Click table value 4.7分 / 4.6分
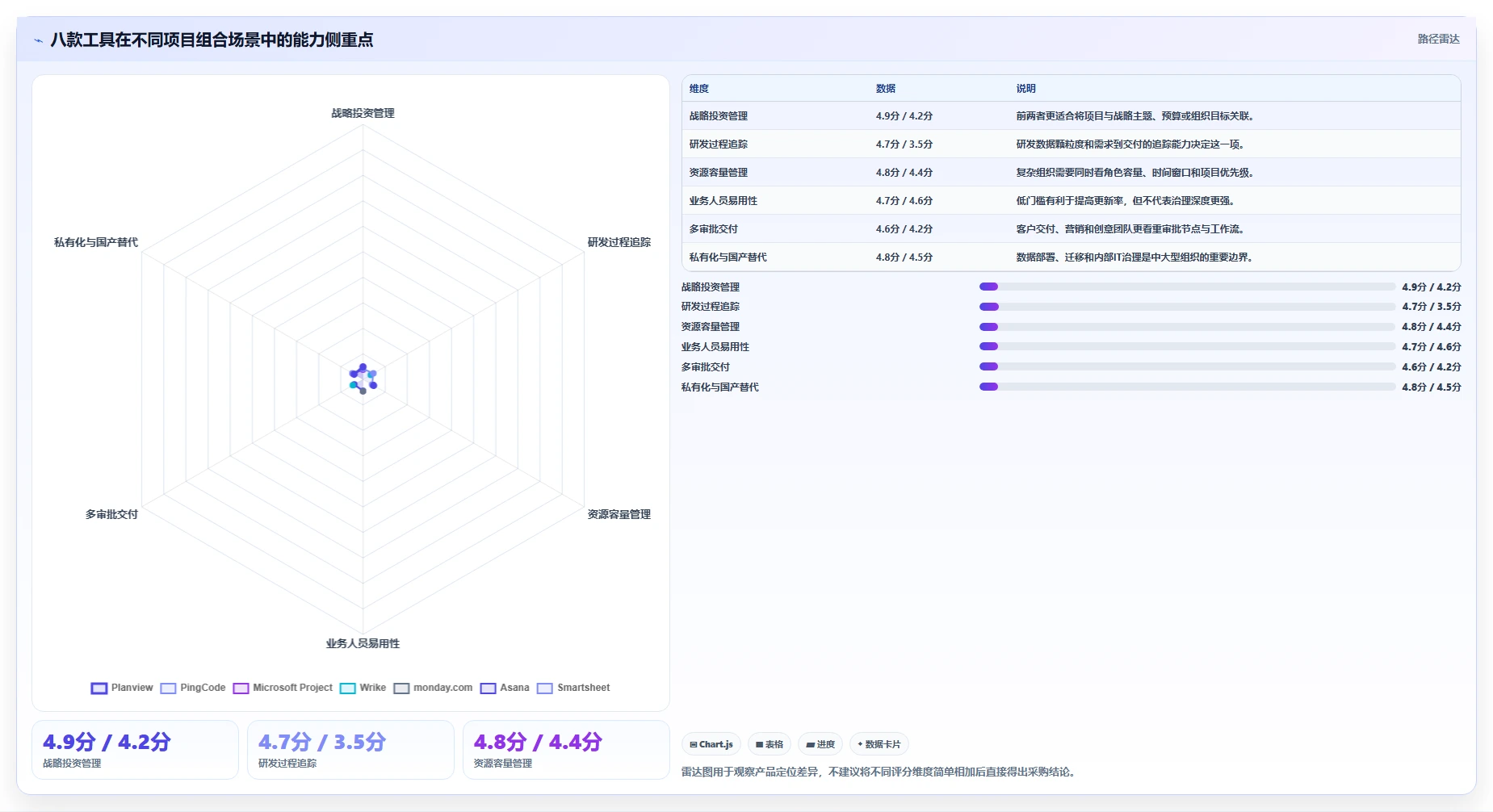The image size is (1493, 812). pos(904,201)
